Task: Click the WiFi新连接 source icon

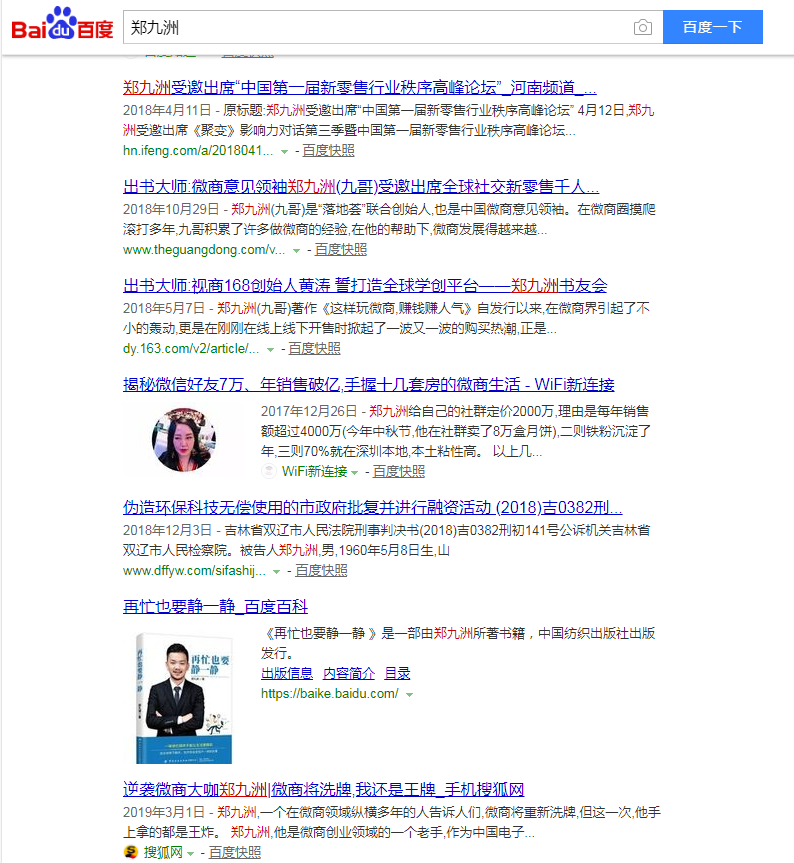Action: pos(269,471)
